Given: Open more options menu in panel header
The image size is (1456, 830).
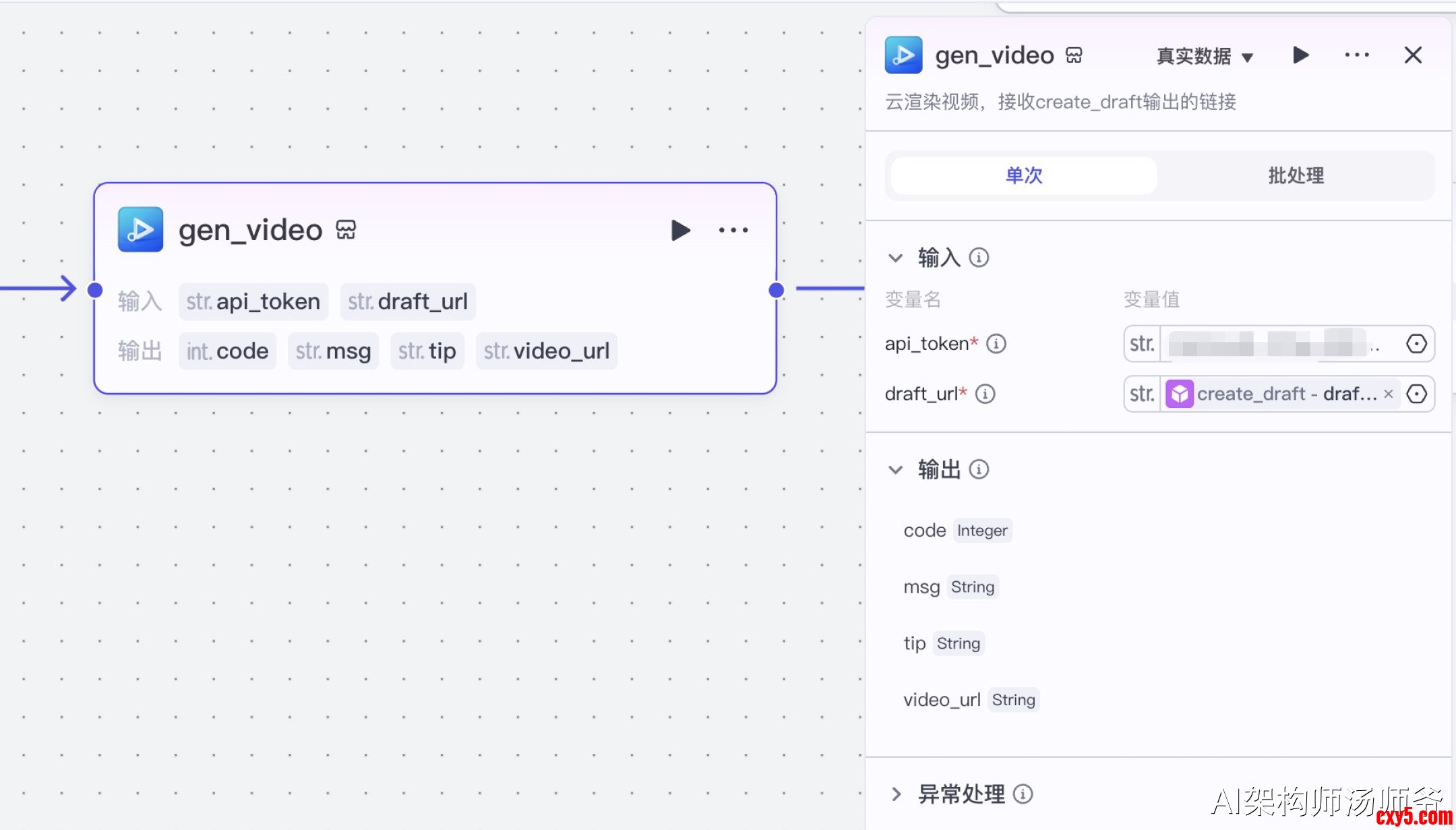Looking at the screenshot, I should coord(1356,55).
